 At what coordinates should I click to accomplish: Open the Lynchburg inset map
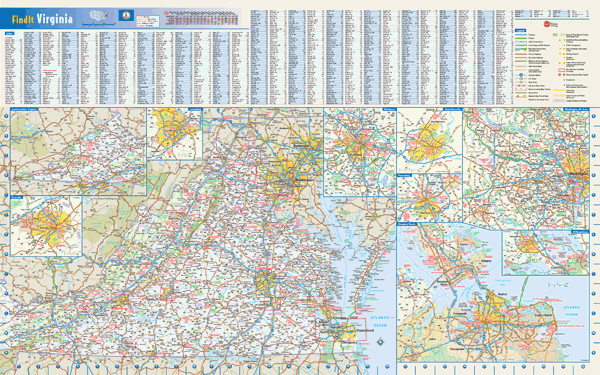pos(174,134)
